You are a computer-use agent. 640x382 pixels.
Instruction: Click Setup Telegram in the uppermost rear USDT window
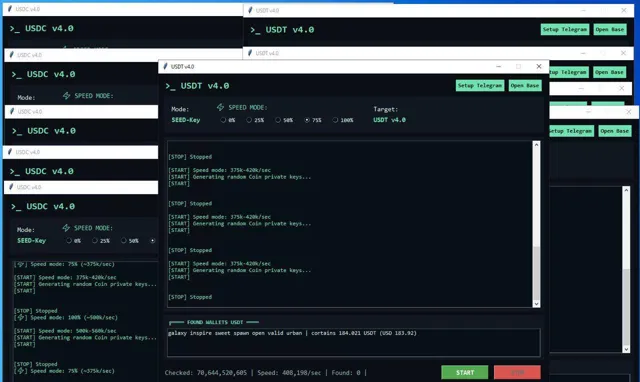tap(565, 29)
